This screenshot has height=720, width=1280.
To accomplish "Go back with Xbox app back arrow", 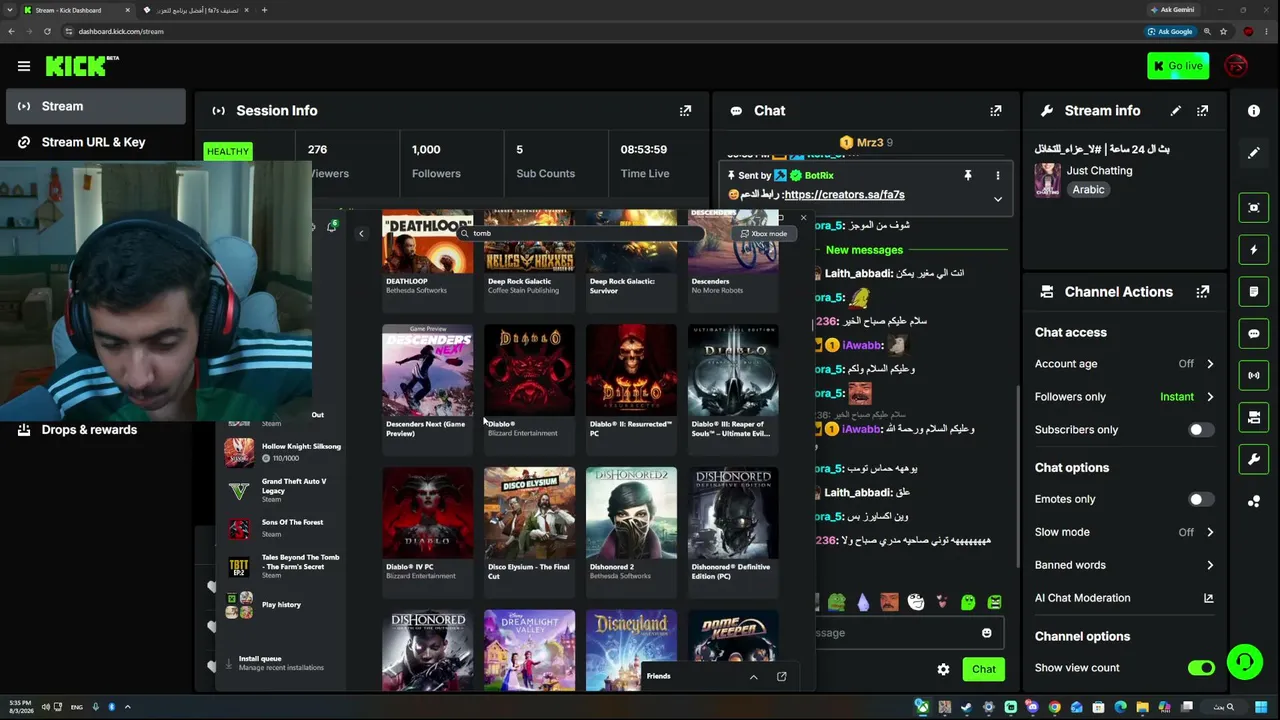I will click(x=361, y=234).
